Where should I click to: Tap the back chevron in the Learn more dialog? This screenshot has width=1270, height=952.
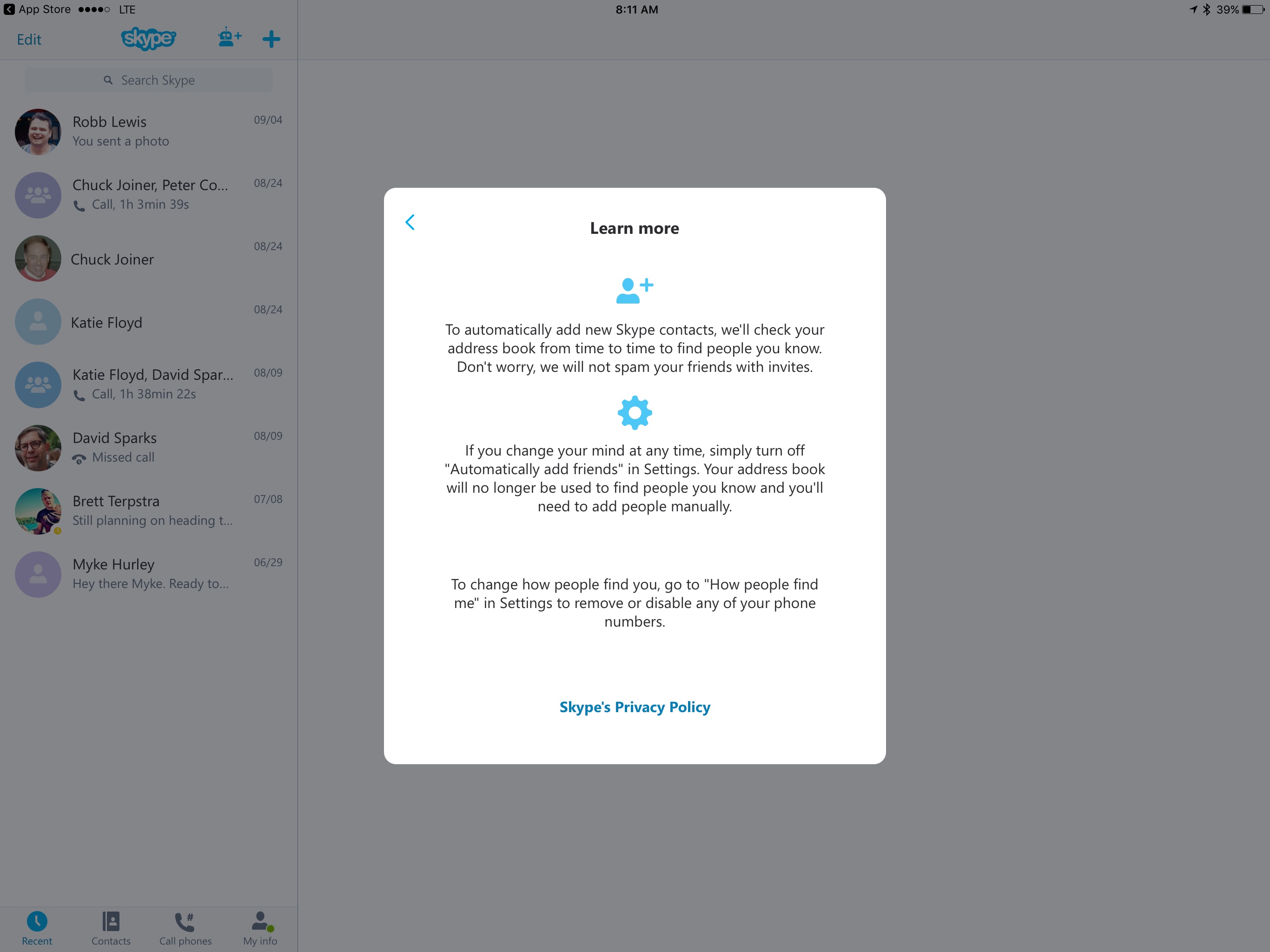click(x=410, y=222)
